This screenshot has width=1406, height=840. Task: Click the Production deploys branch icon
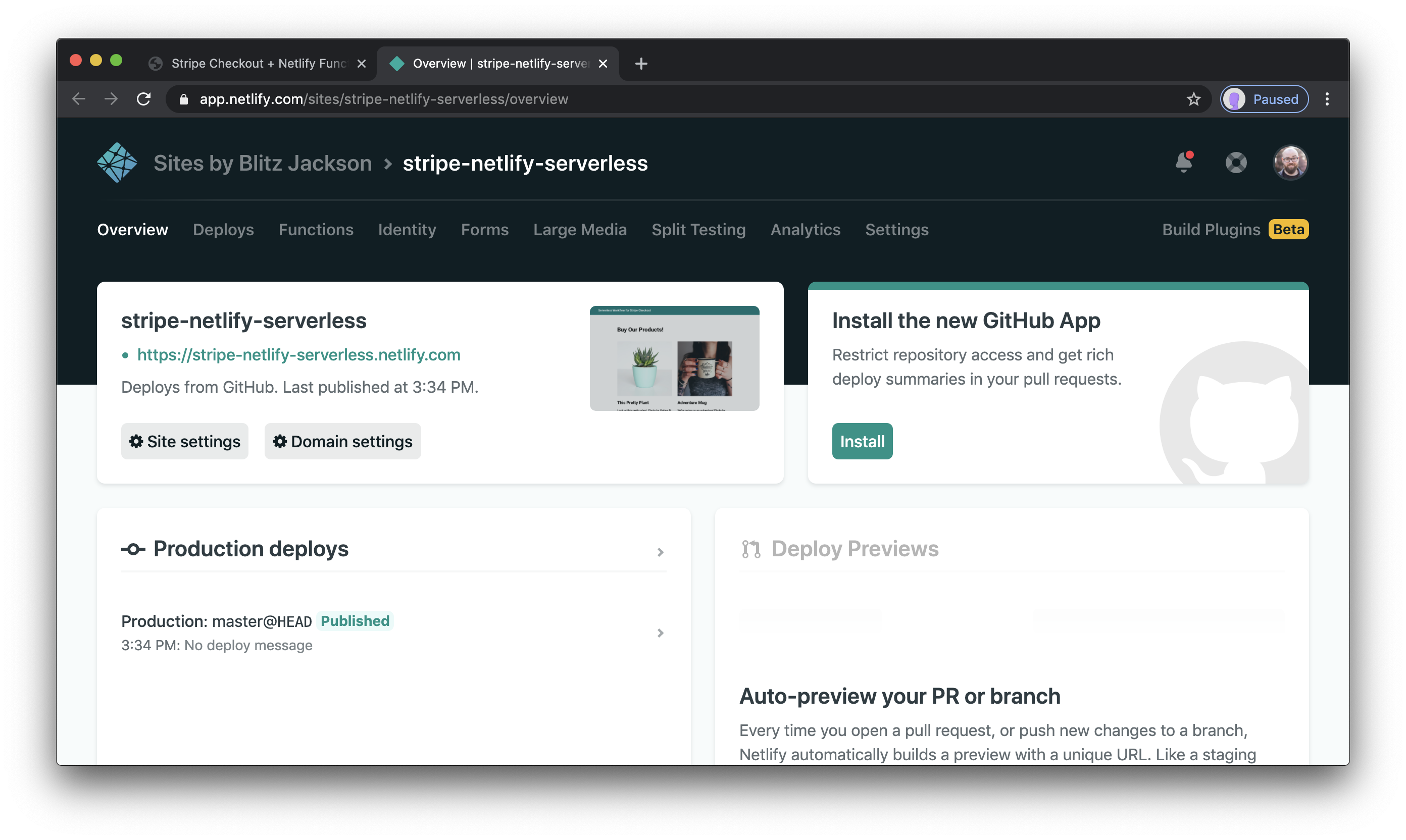133,549
